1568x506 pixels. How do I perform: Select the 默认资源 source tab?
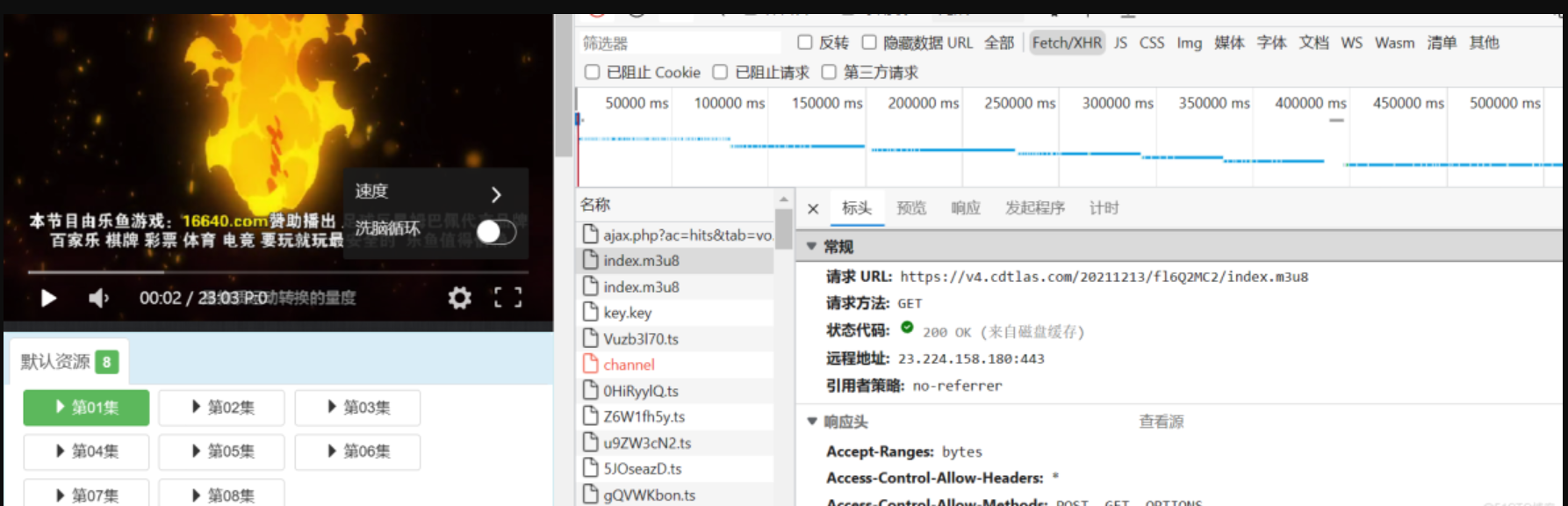point(69,362)
